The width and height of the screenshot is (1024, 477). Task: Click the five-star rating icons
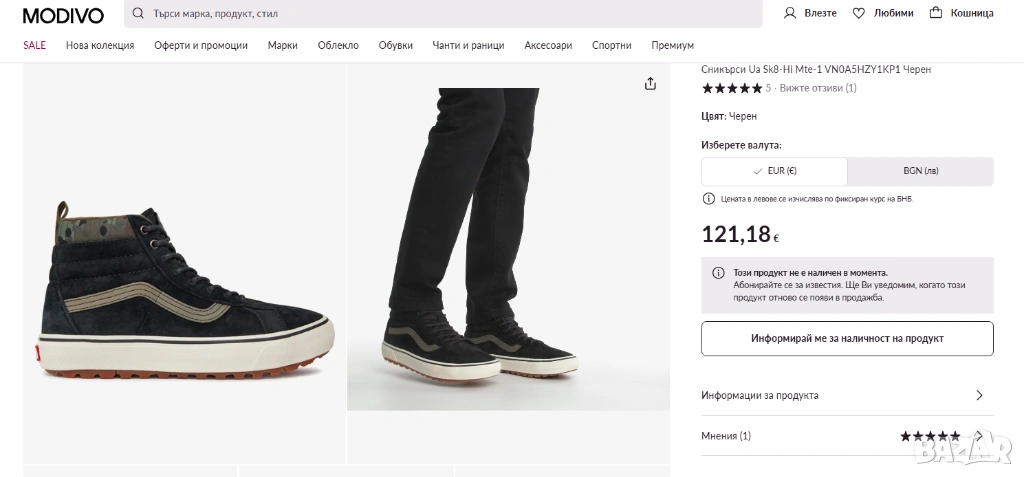click(732, 88)
